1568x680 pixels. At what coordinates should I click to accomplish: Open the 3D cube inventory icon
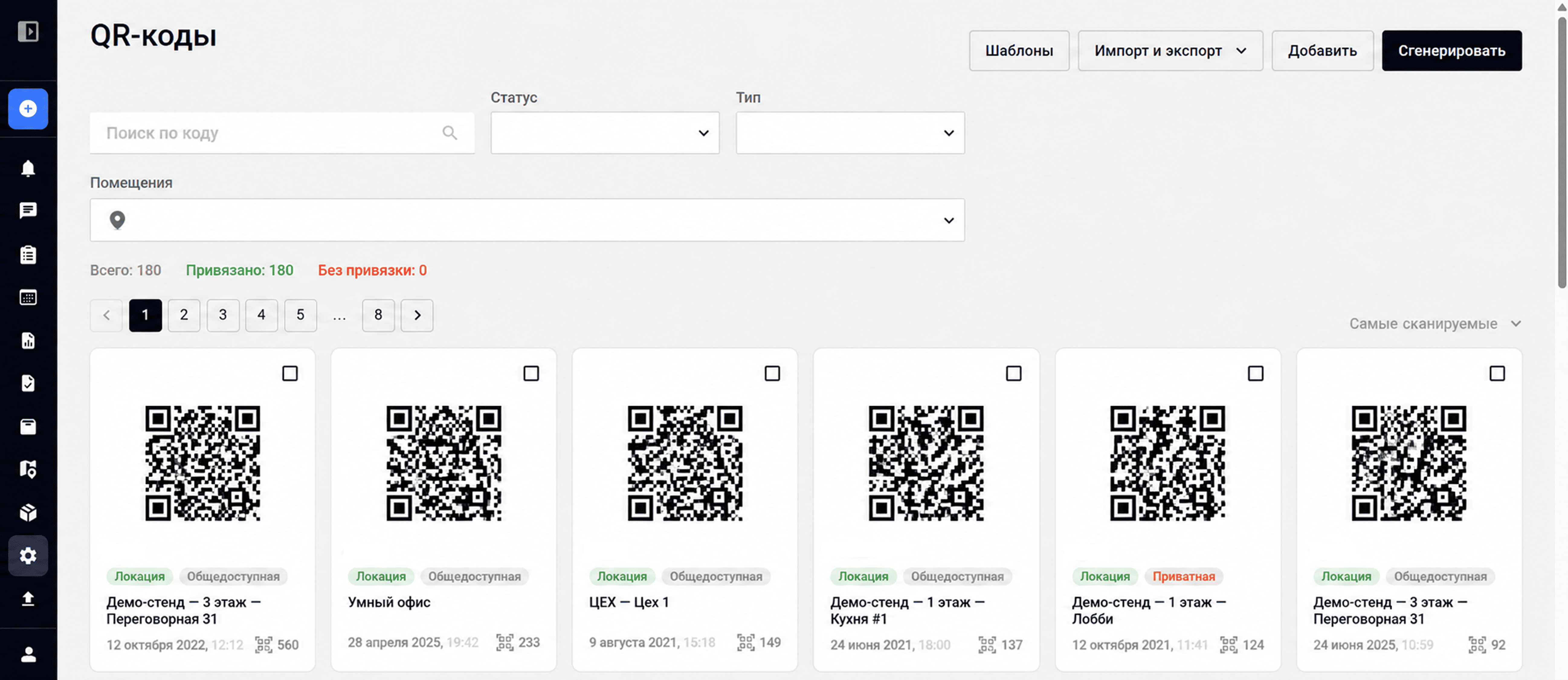pos(28,513)
